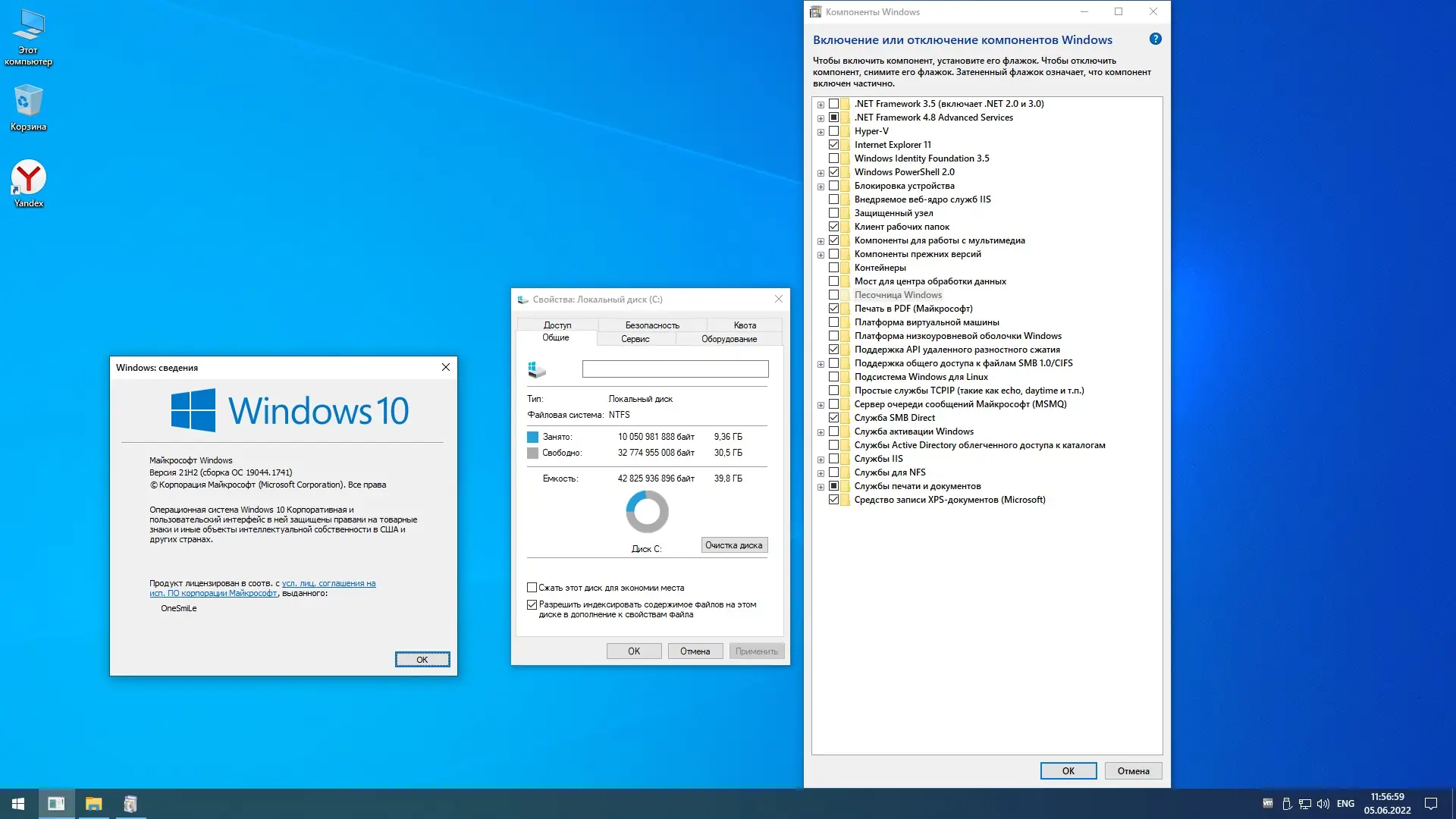Enable the Hyper-V checkbox

click(834, 131)
